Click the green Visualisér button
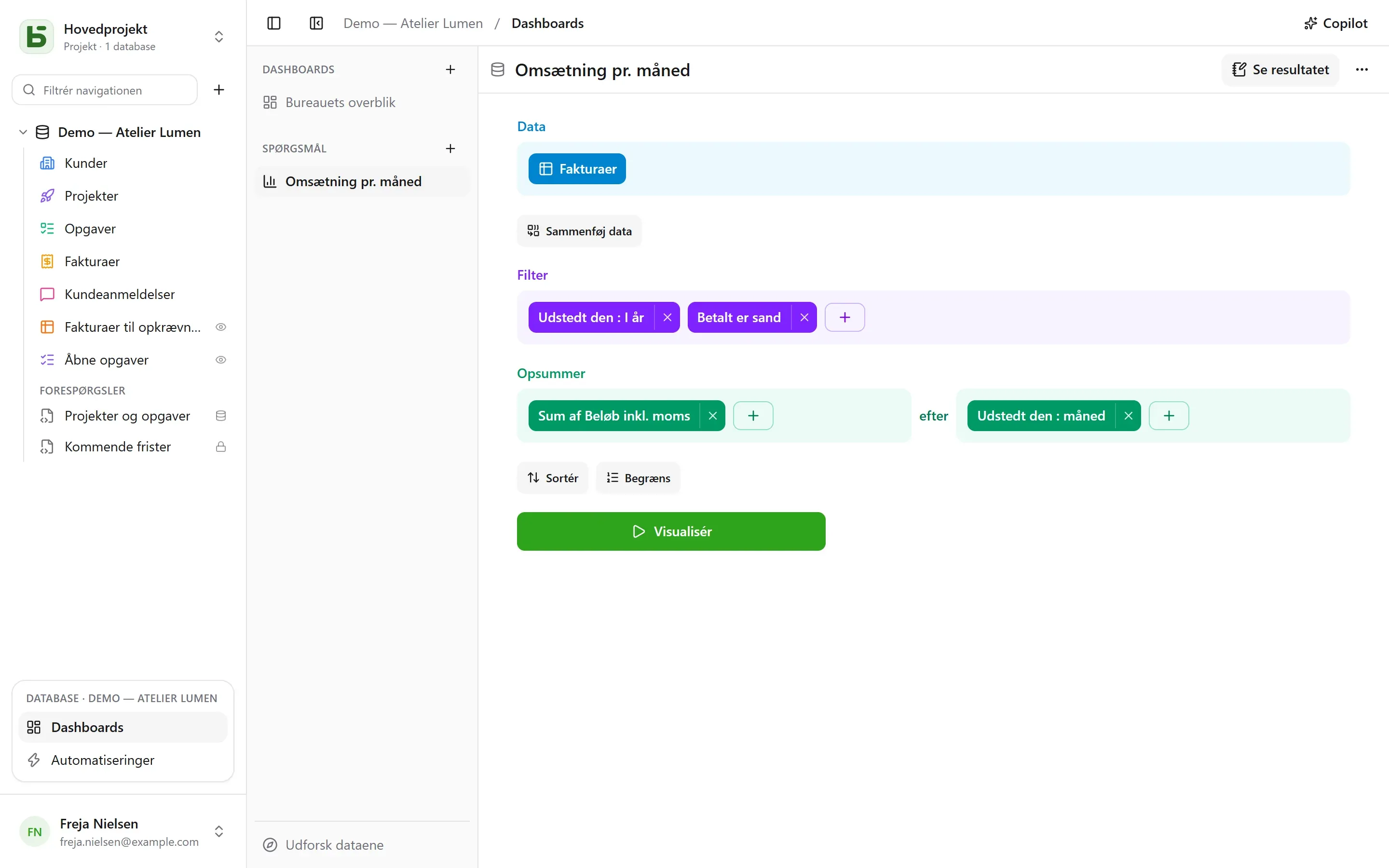Image resolution: width=1389 pixels, height=868 pixels. [671, 531]
